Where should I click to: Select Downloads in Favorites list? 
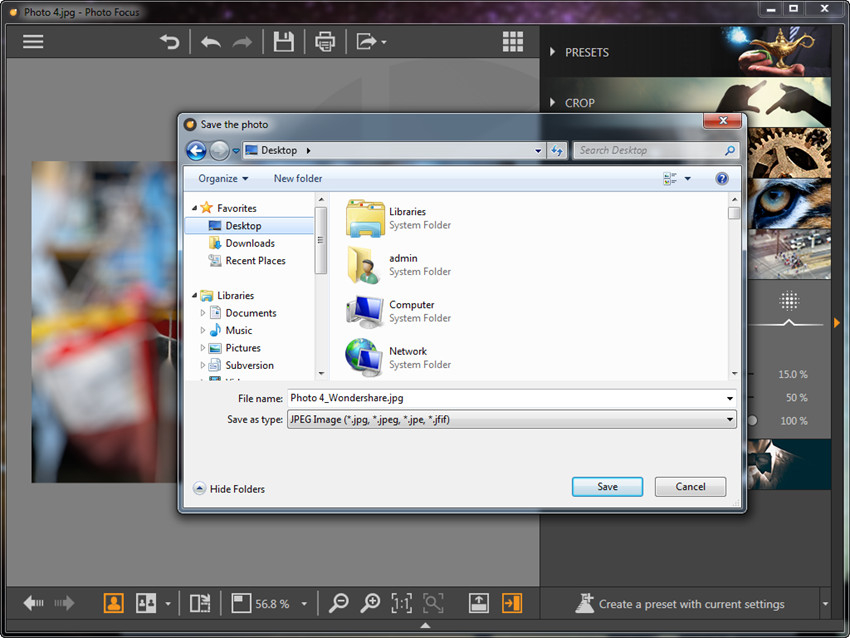[250, 243]
